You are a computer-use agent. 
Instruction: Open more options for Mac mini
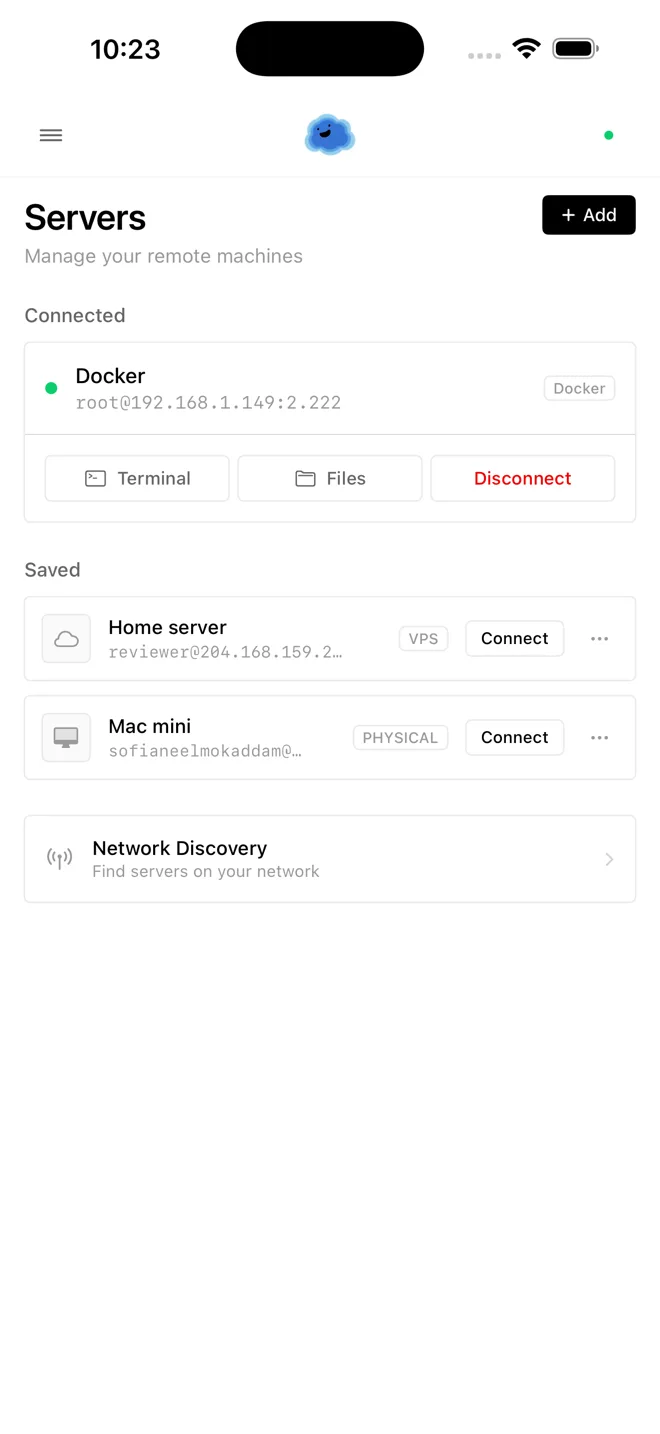coord(599,738)
